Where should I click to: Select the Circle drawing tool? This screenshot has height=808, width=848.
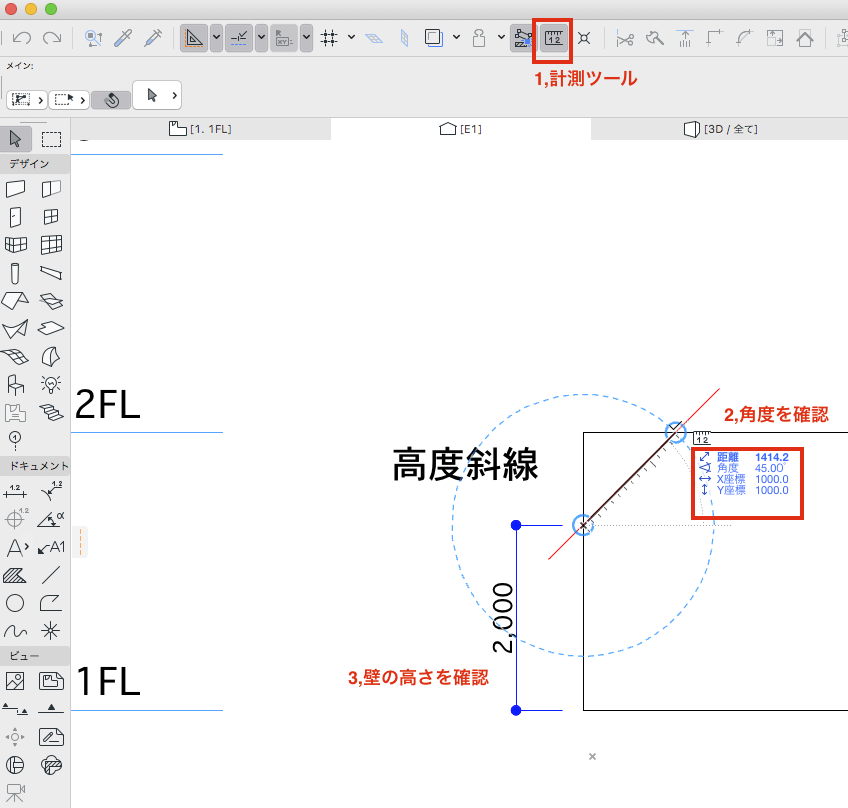point(15,603)
